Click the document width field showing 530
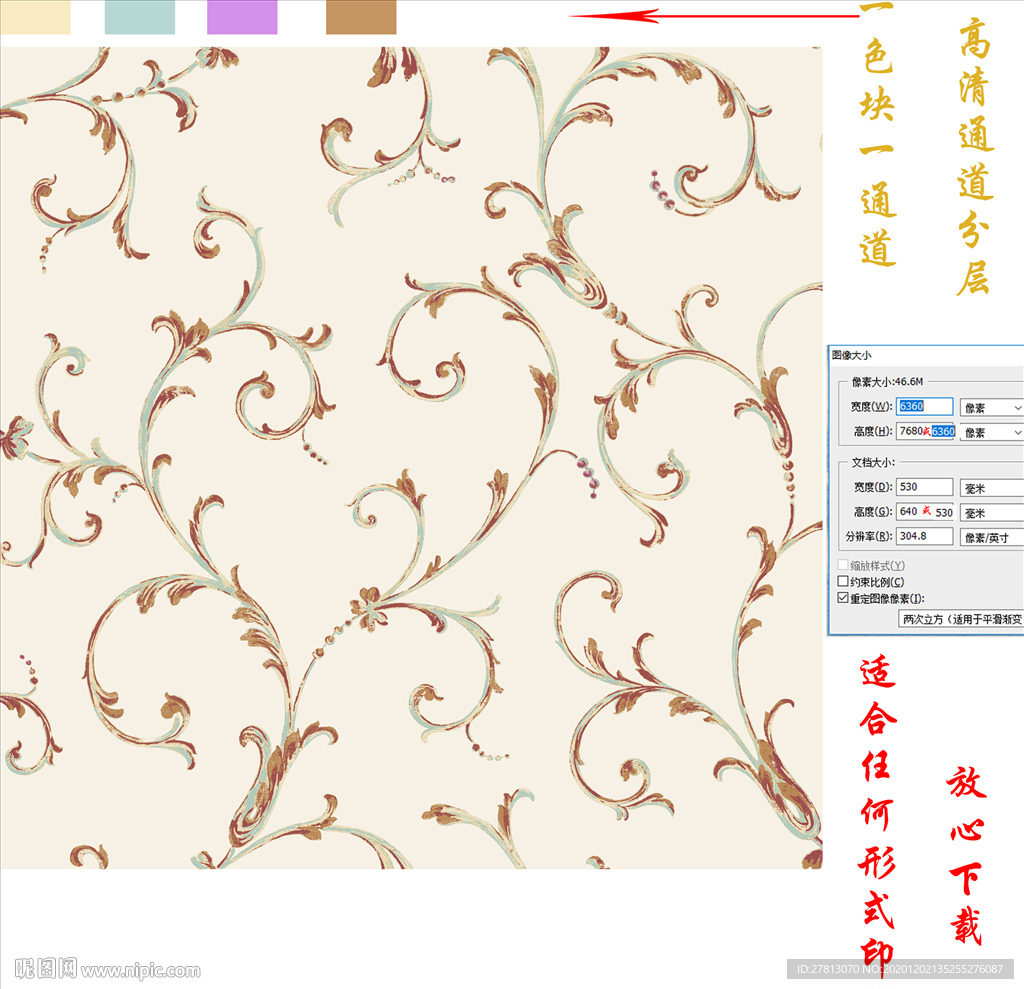1024x989 pixels. point(924,487)
